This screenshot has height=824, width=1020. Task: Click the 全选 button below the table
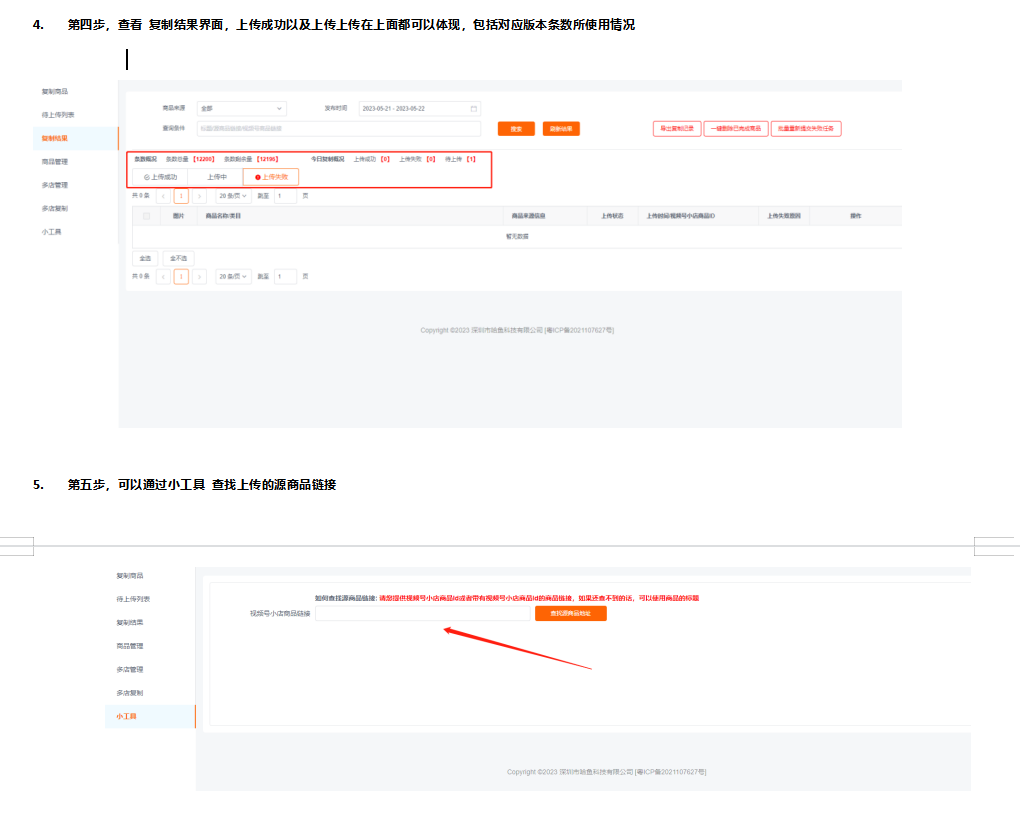pos(145,258)
